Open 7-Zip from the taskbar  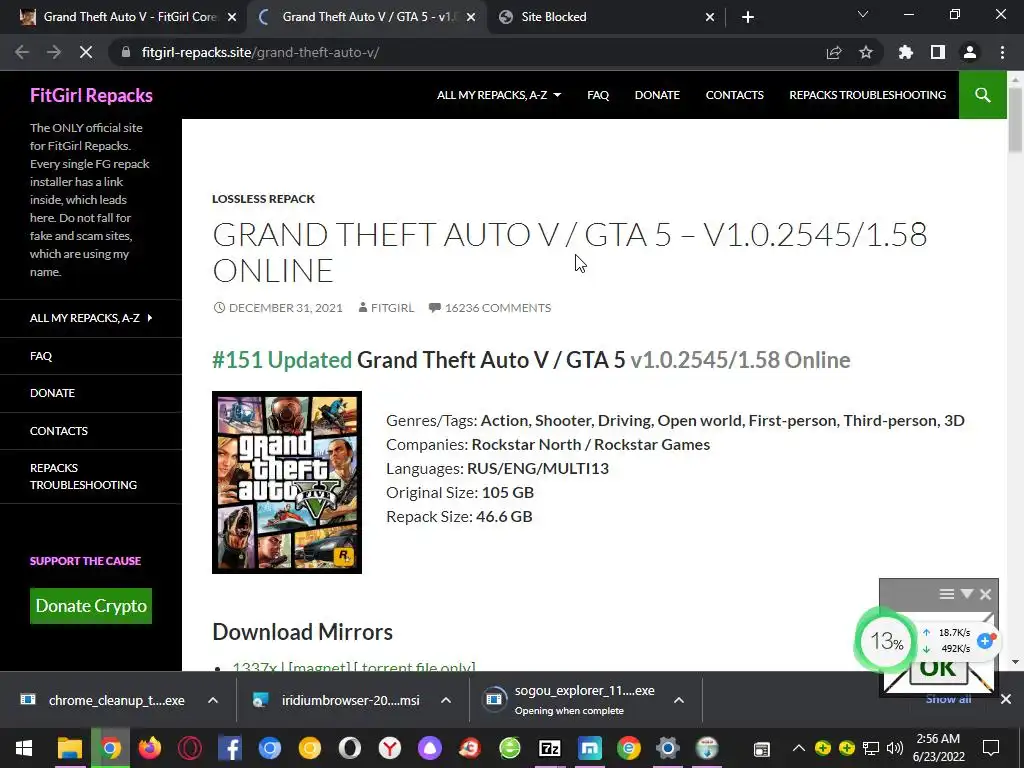(550, 748)
